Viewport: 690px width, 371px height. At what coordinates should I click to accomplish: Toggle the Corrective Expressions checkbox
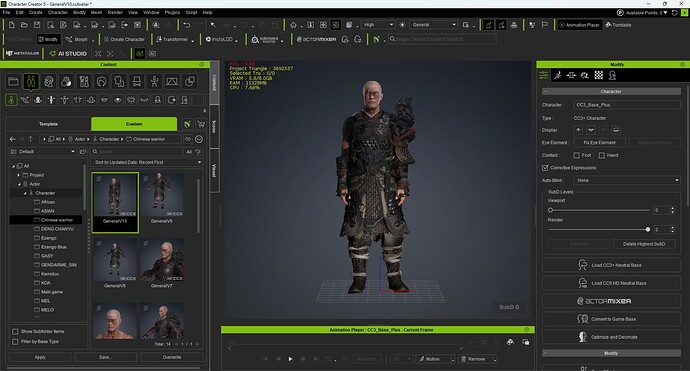pyautogui.click(x=545, y=168)
